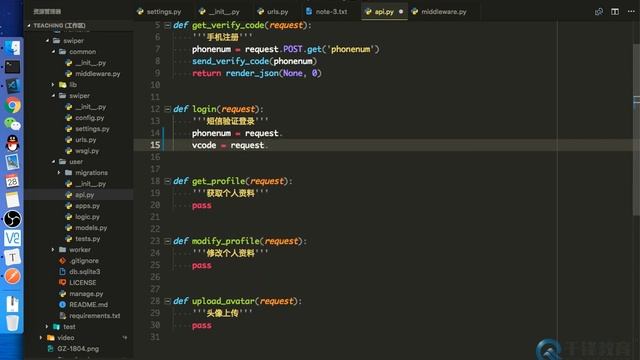Fold the modify_profile function

[x=167, y=241]
